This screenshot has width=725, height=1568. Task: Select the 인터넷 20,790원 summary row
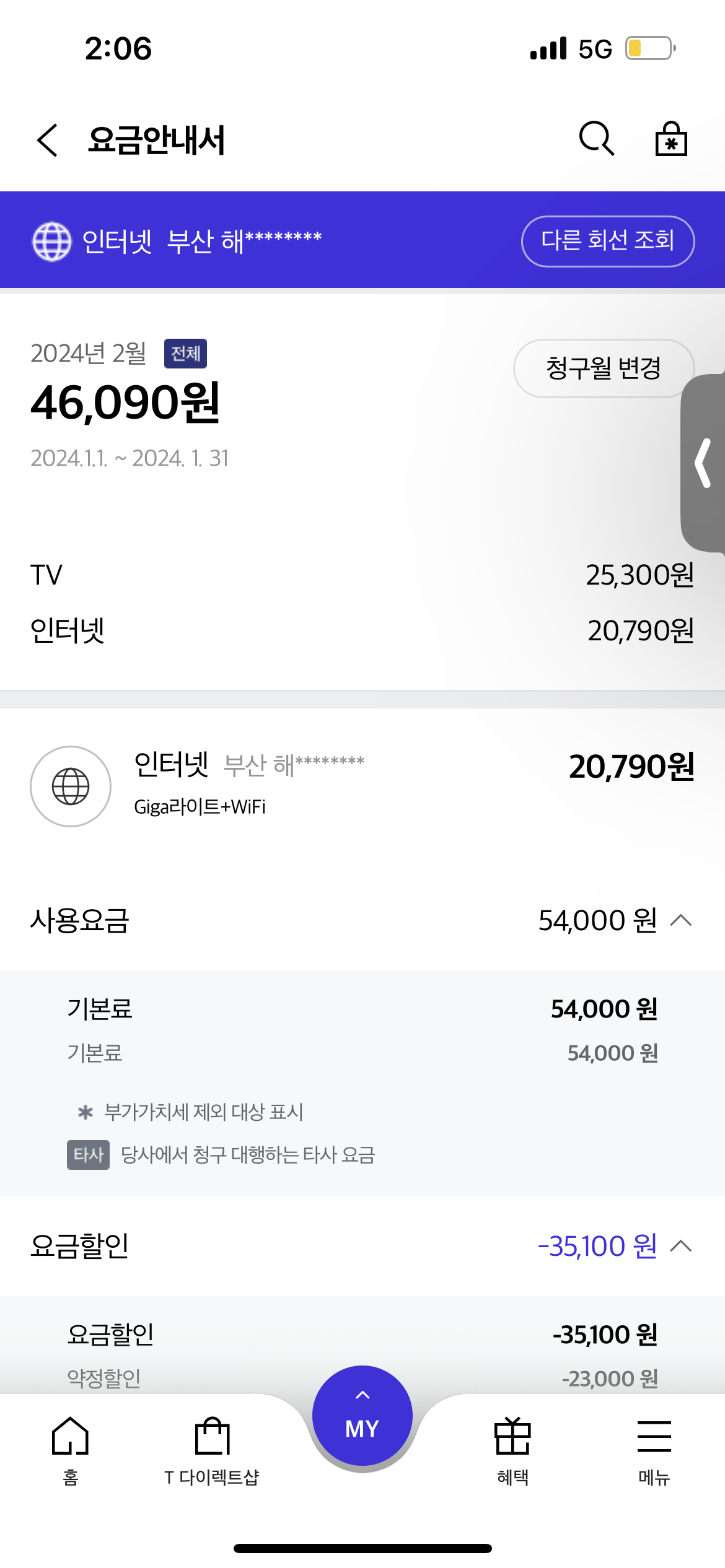pos(362,630)
